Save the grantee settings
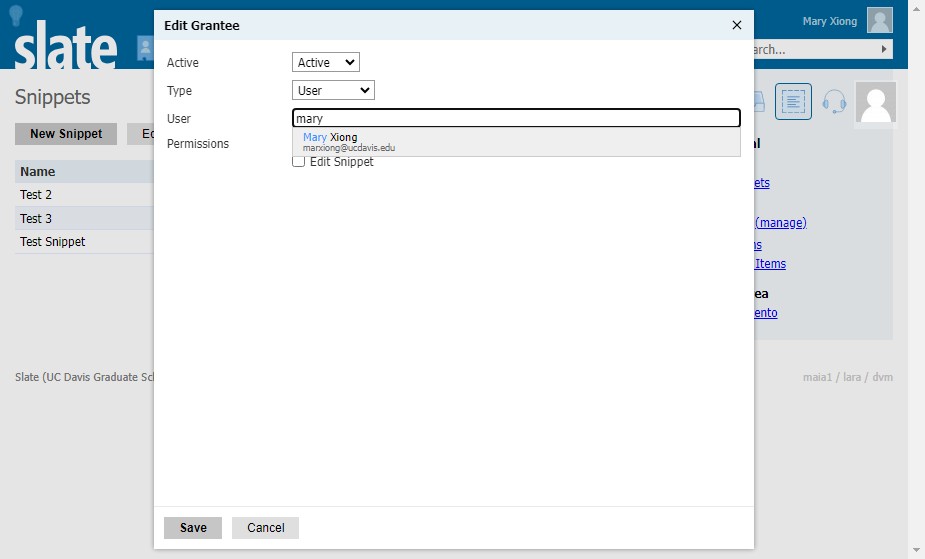This screenshot has width=925, height=559. tap(193, 528)
